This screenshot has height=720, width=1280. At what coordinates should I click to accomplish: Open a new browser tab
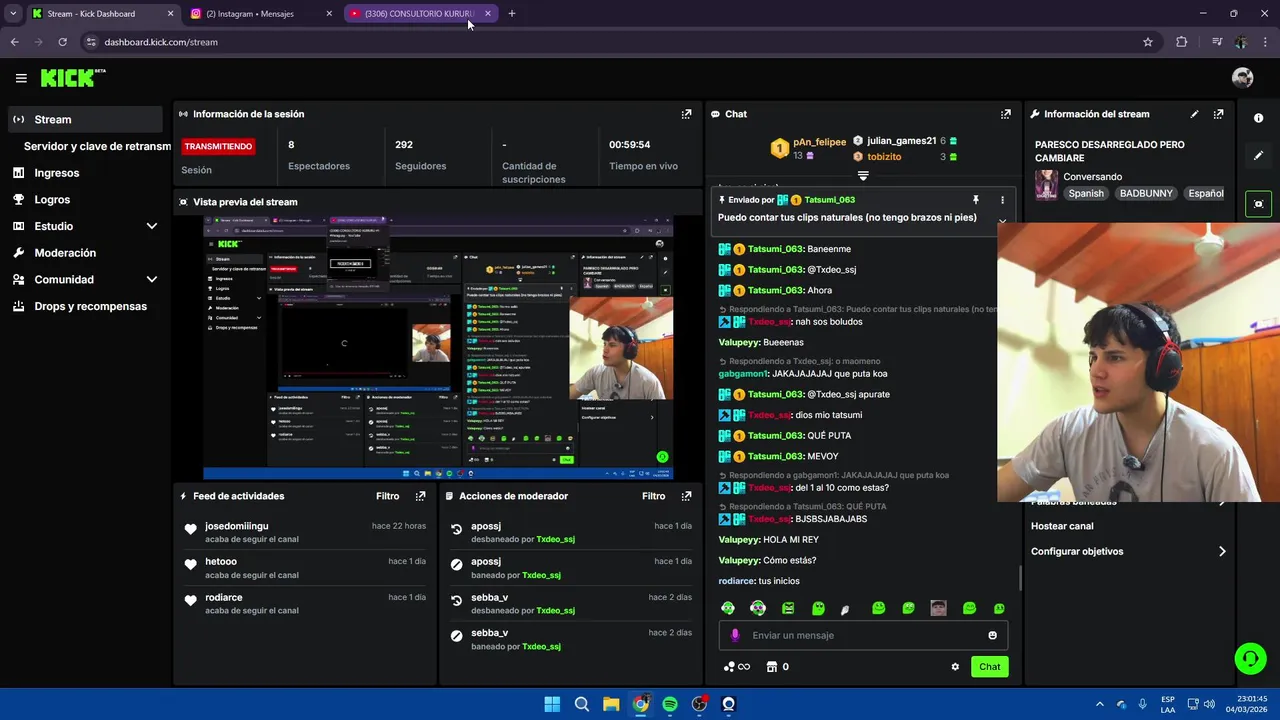click(512, 13)
